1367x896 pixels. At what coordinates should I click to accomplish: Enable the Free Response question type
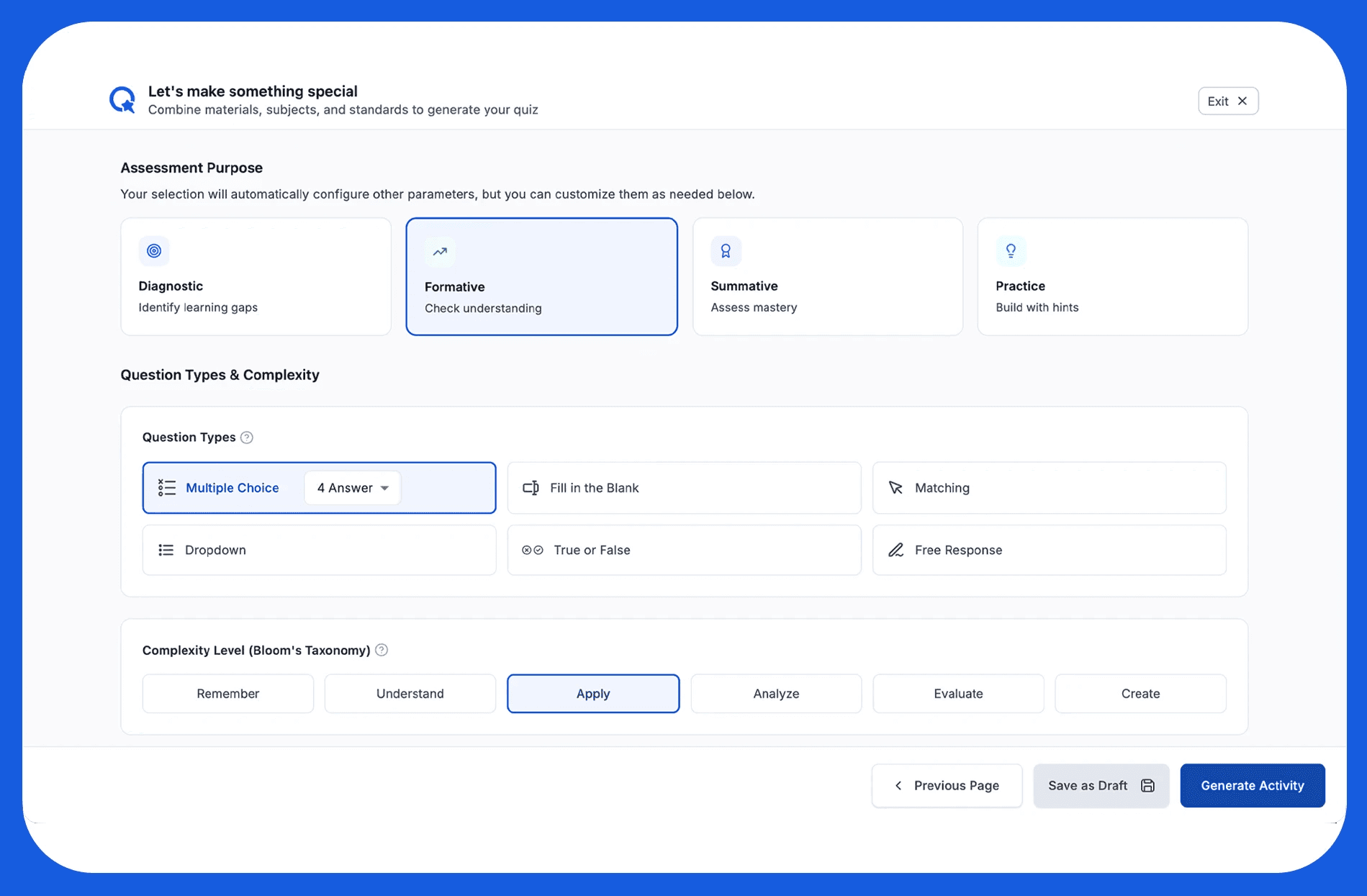1050,550
